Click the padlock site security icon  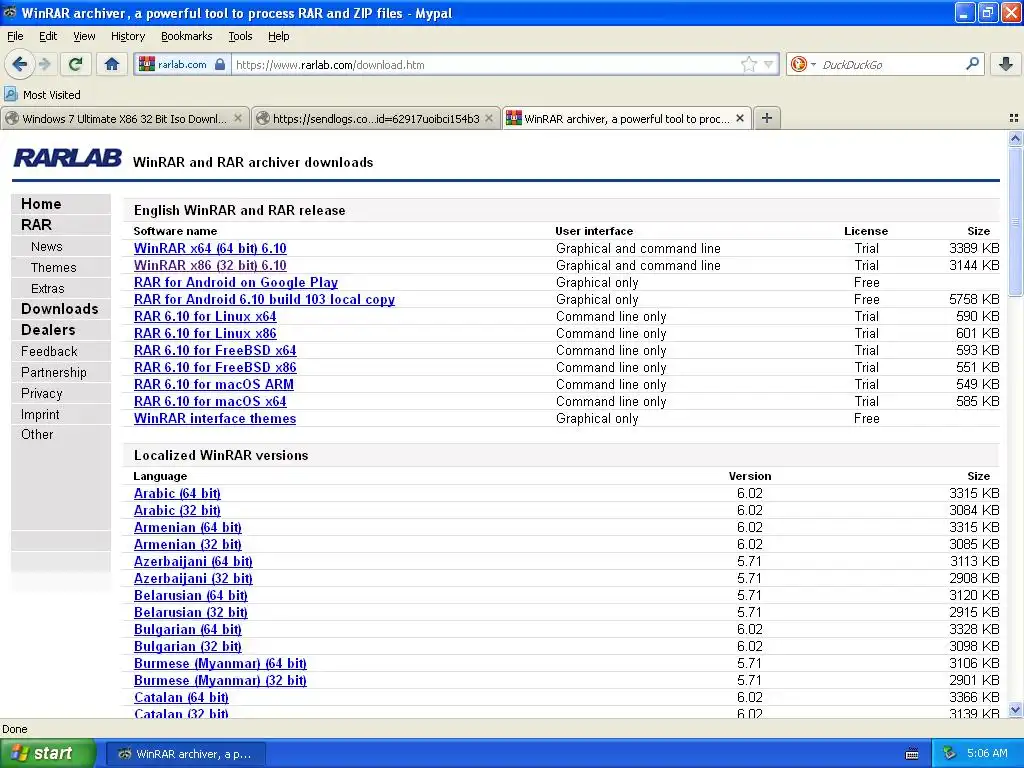point(219,64)
